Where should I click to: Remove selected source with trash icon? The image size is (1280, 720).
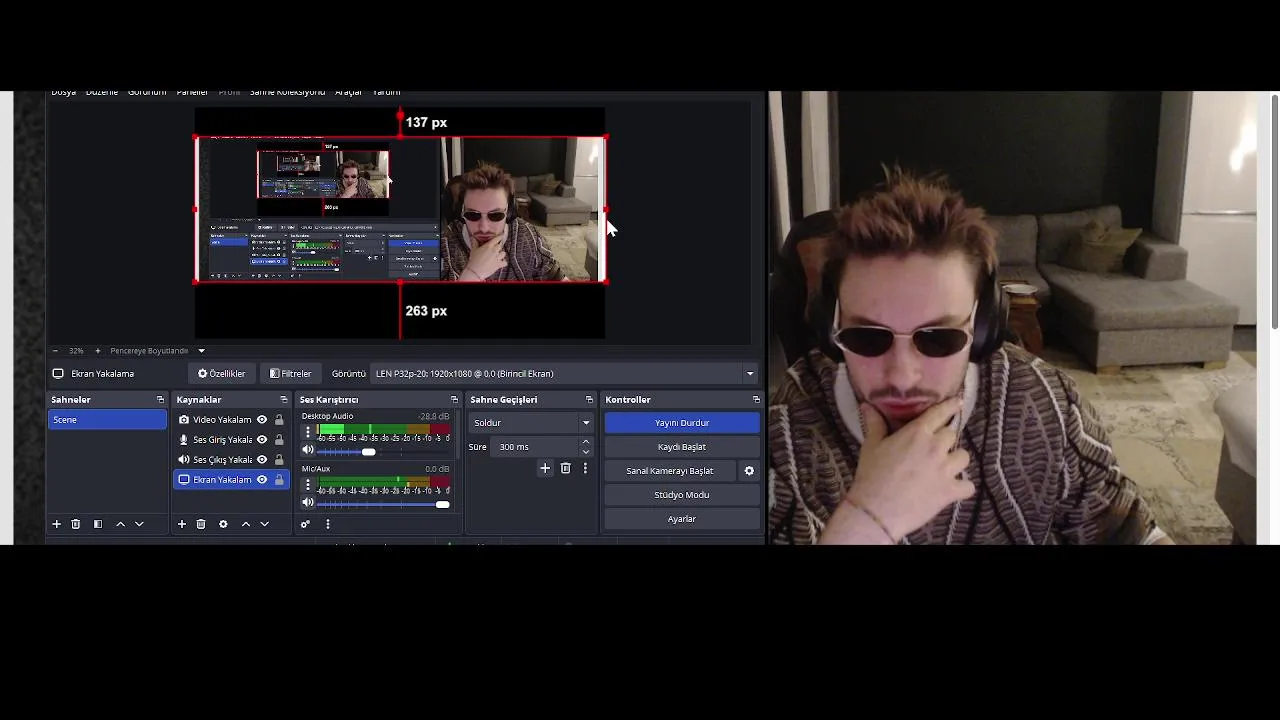[x=201, y=524]
